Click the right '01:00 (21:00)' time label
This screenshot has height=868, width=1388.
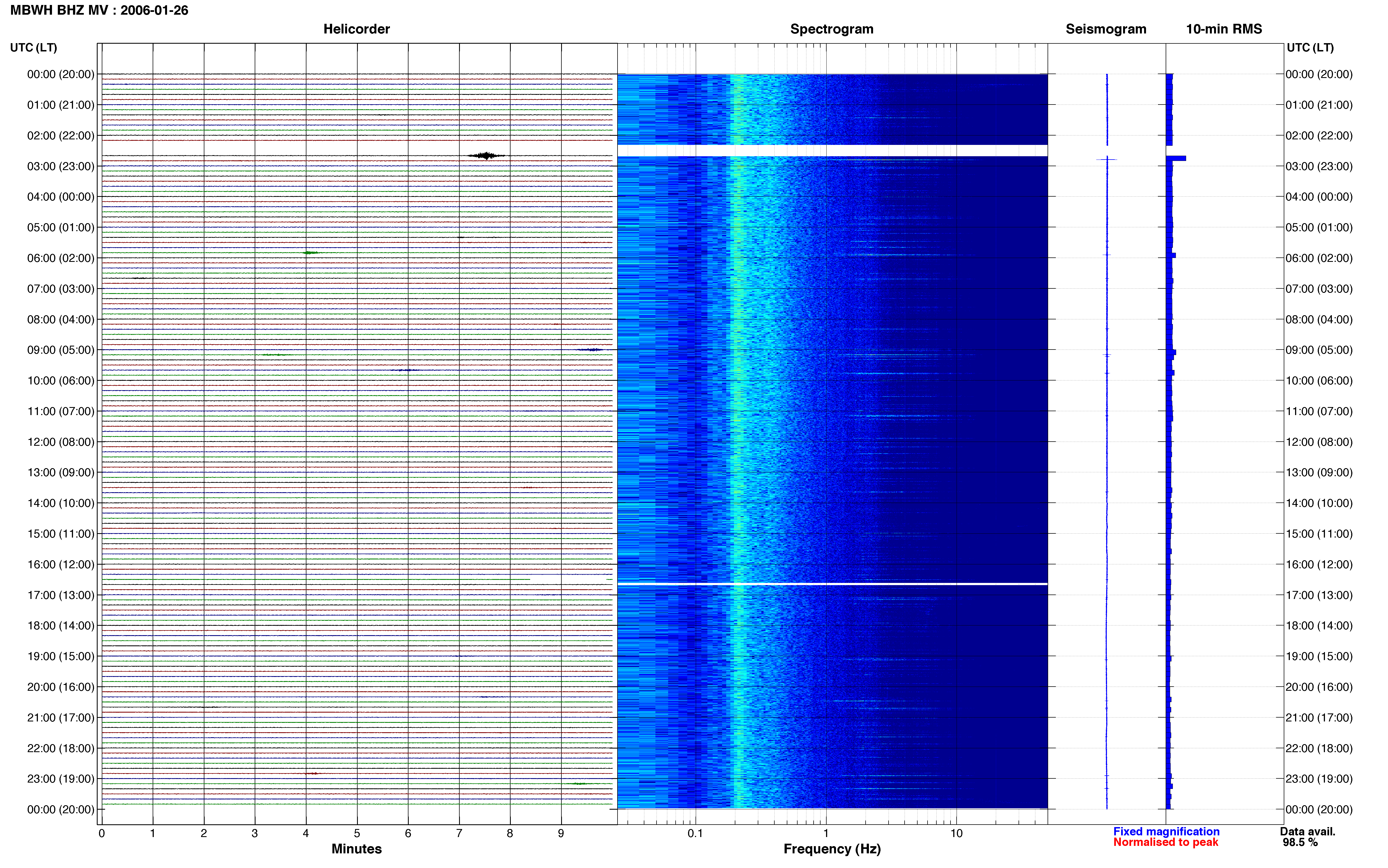(x=1319, y=105)
